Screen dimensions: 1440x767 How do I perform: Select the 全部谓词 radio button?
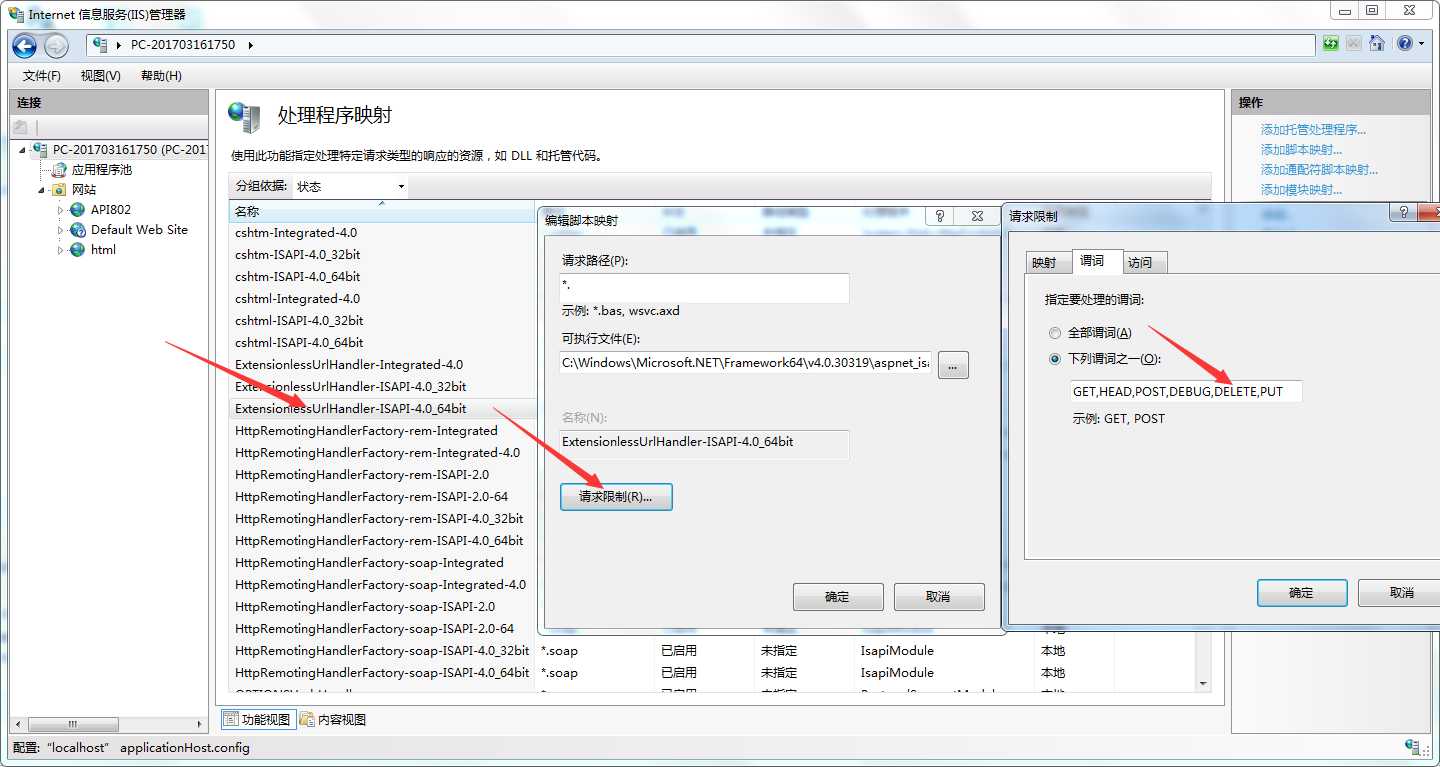tap(1054, 333)
